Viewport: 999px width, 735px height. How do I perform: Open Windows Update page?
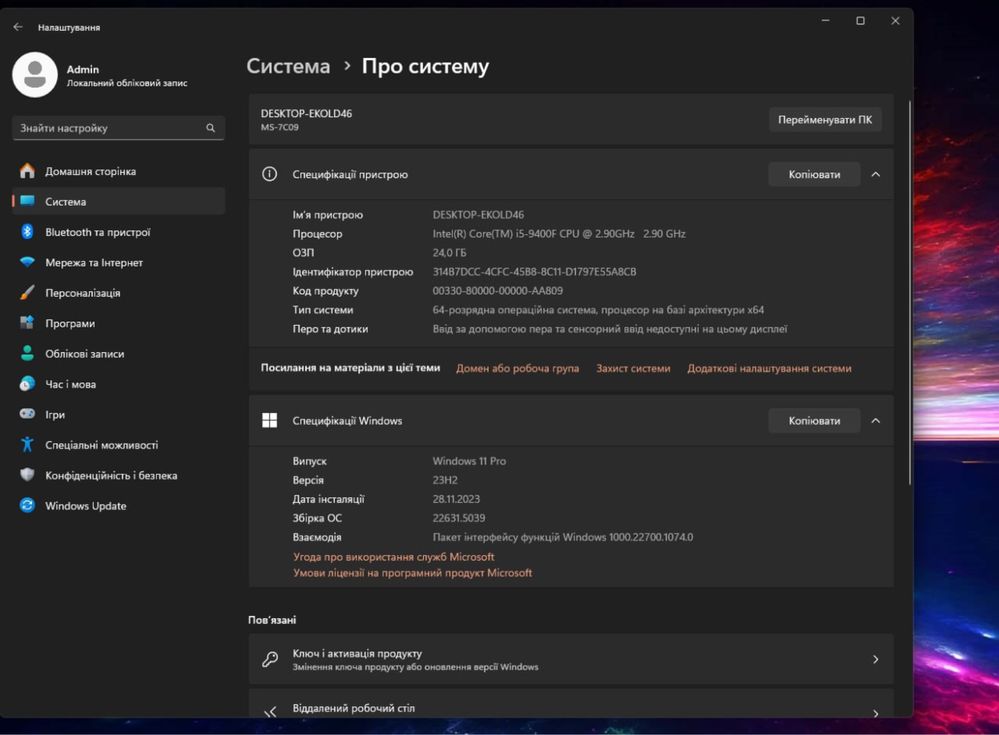[x=119, y=505]
